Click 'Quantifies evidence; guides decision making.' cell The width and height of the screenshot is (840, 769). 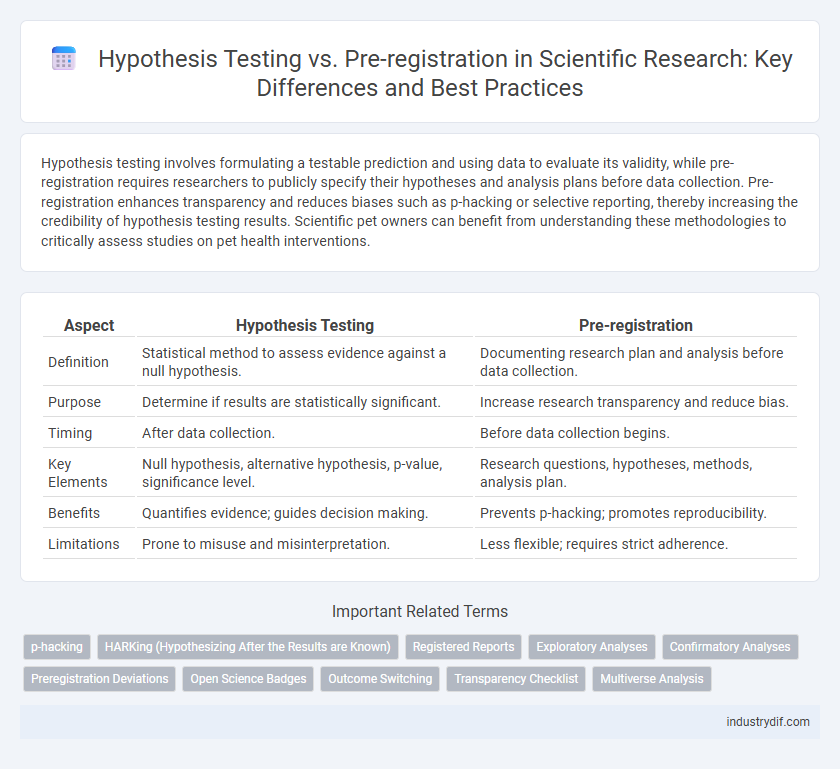305,513
